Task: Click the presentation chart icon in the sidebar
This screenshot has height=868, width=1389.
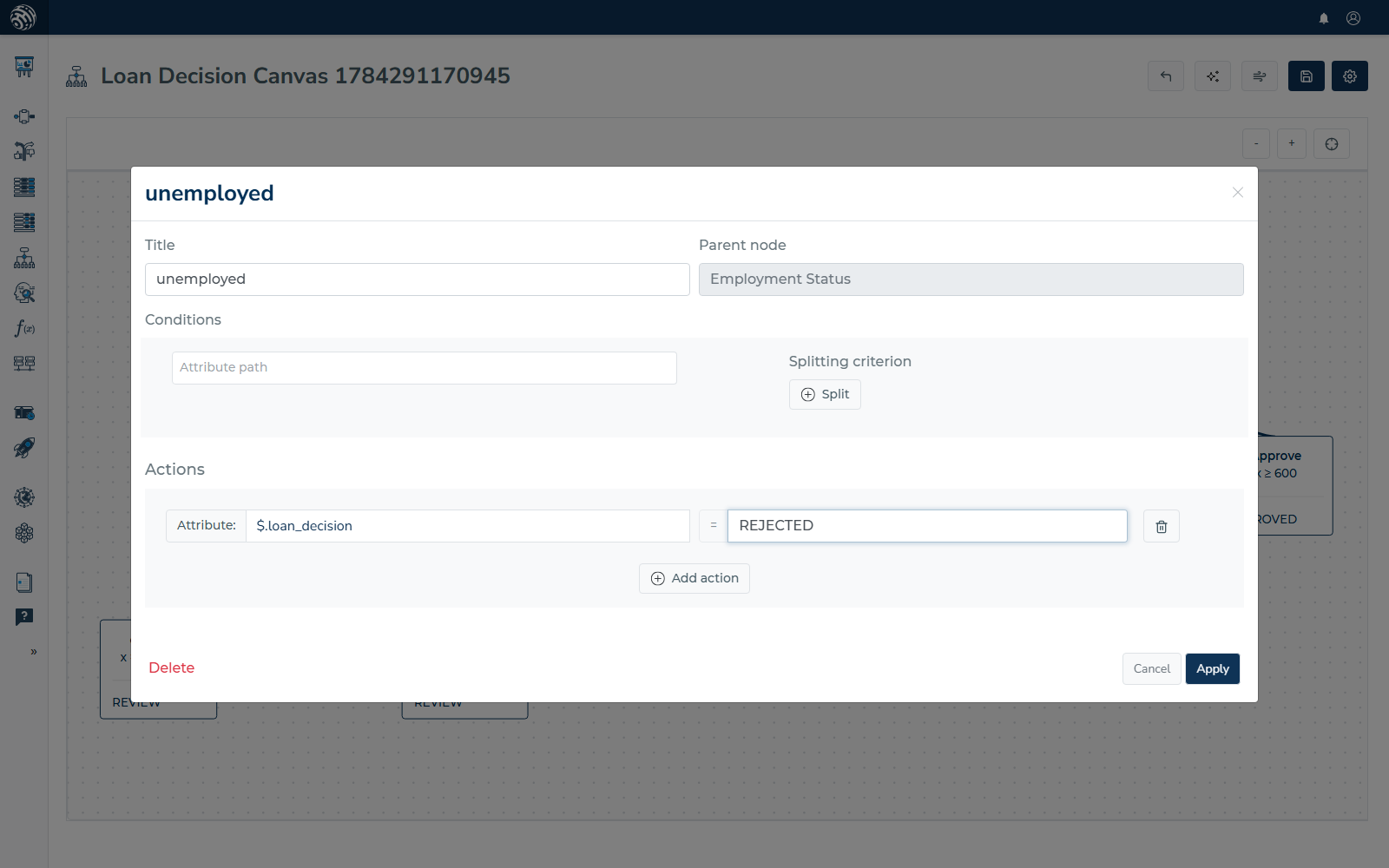Action: 24,67
